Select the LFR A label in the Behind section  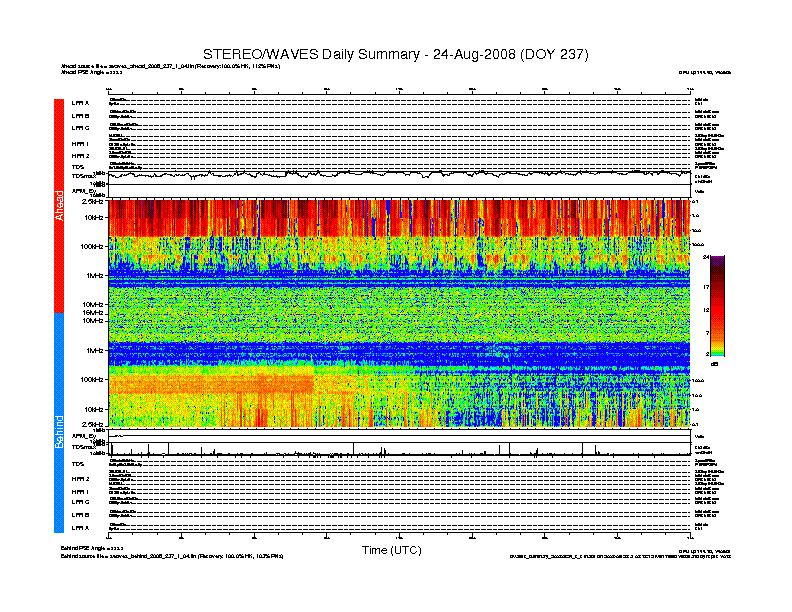[80, 528]
